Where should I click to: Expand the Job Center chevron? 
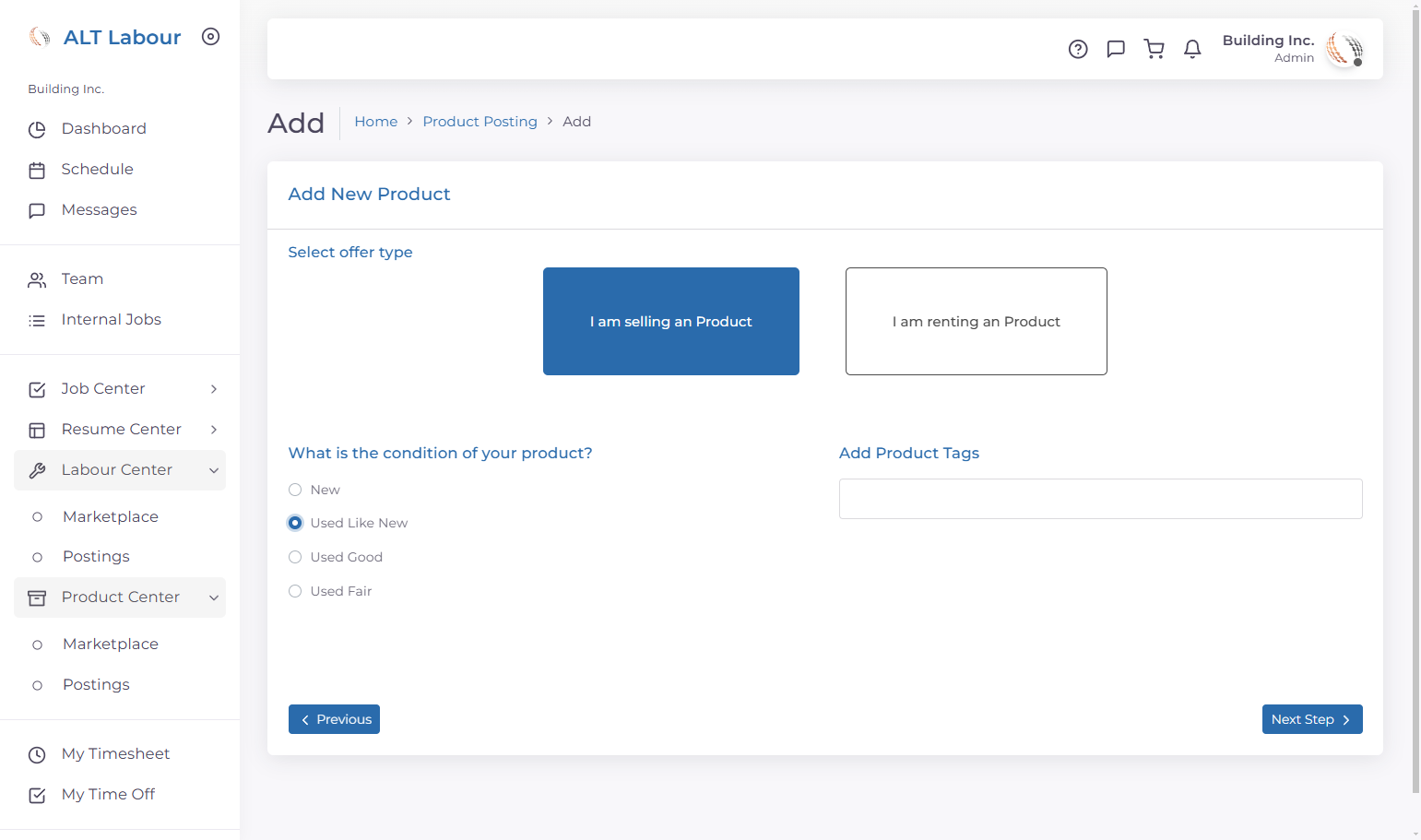(214, 389)
